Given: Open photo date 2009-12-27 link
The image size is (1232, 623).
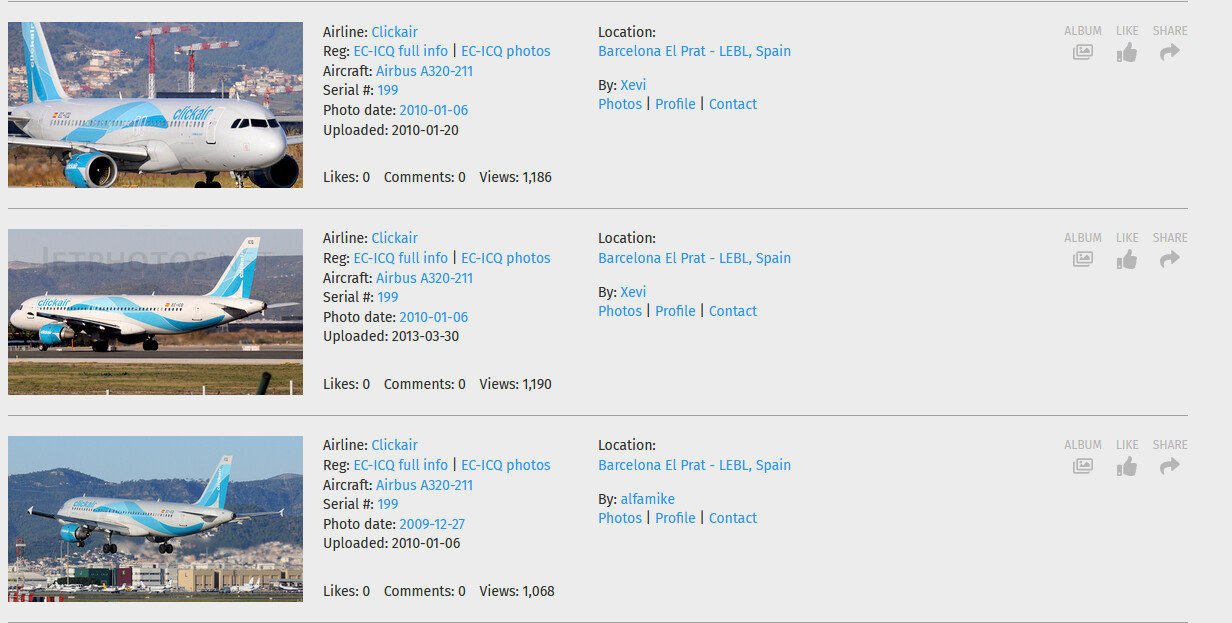Looking at the screenshot, I should [x=433, y=524].
